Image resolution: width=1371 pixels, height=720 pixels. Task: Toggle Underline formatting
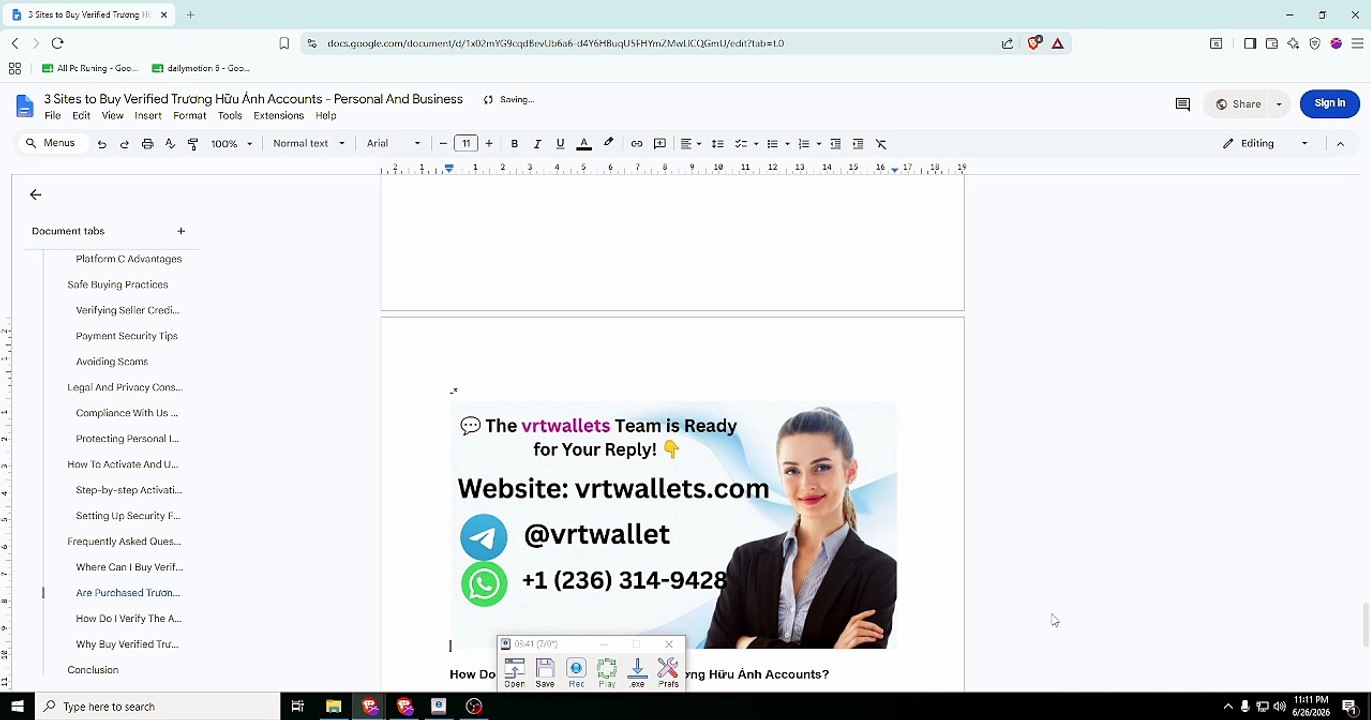(560, 144)
